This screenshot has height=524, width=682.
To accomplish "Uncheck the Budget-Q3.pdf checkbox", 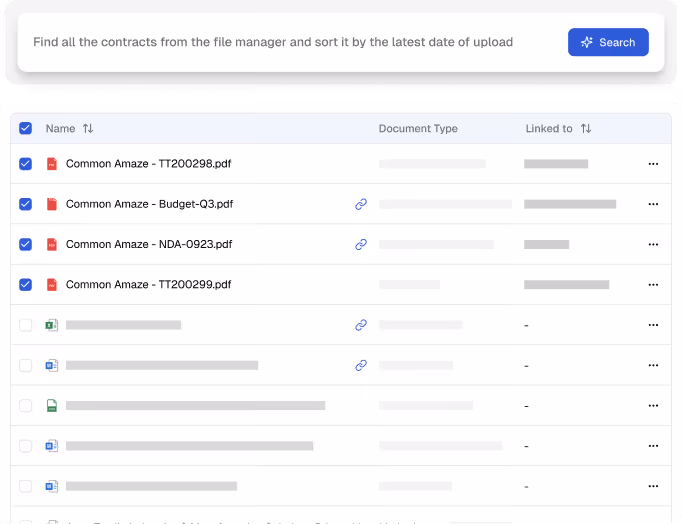I will [26, 204].
